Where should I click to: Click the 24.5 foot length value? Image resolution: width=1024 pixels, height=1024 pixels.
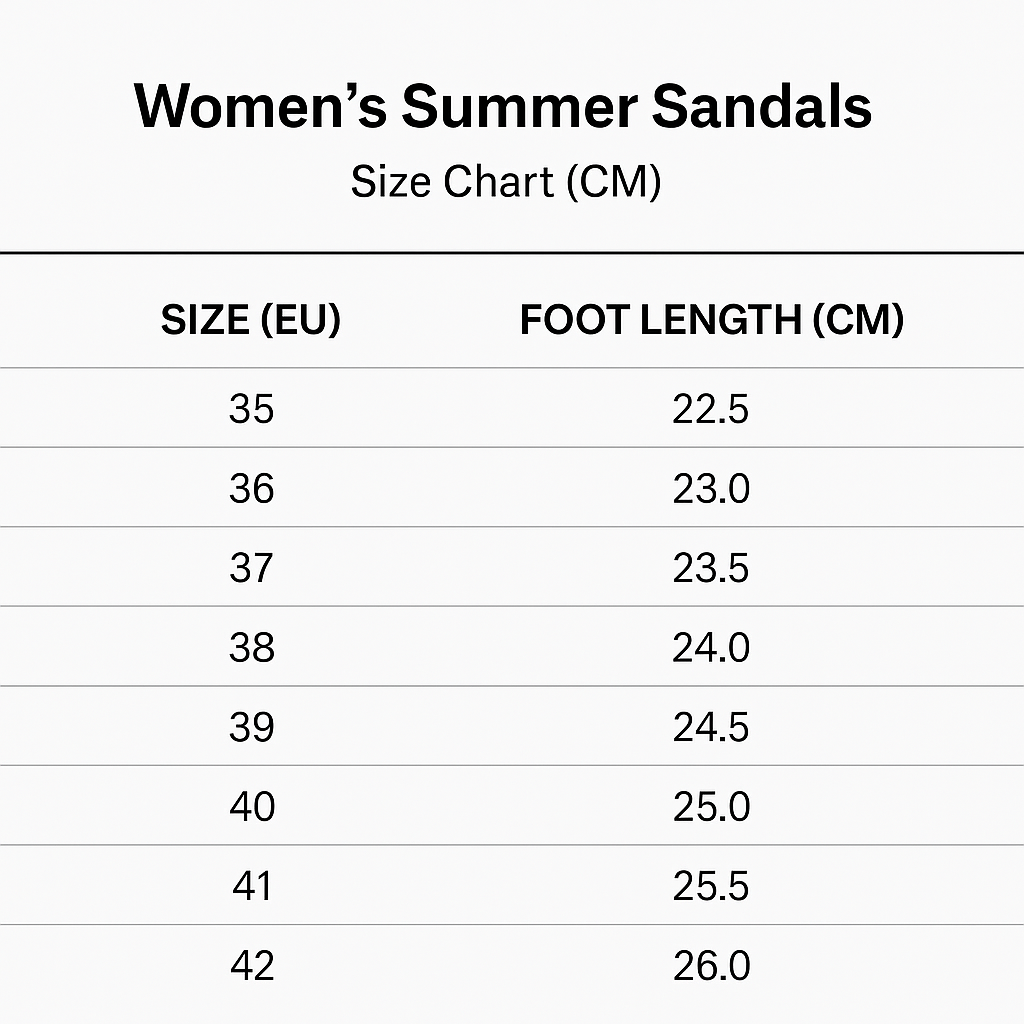[x=710, y=727]
